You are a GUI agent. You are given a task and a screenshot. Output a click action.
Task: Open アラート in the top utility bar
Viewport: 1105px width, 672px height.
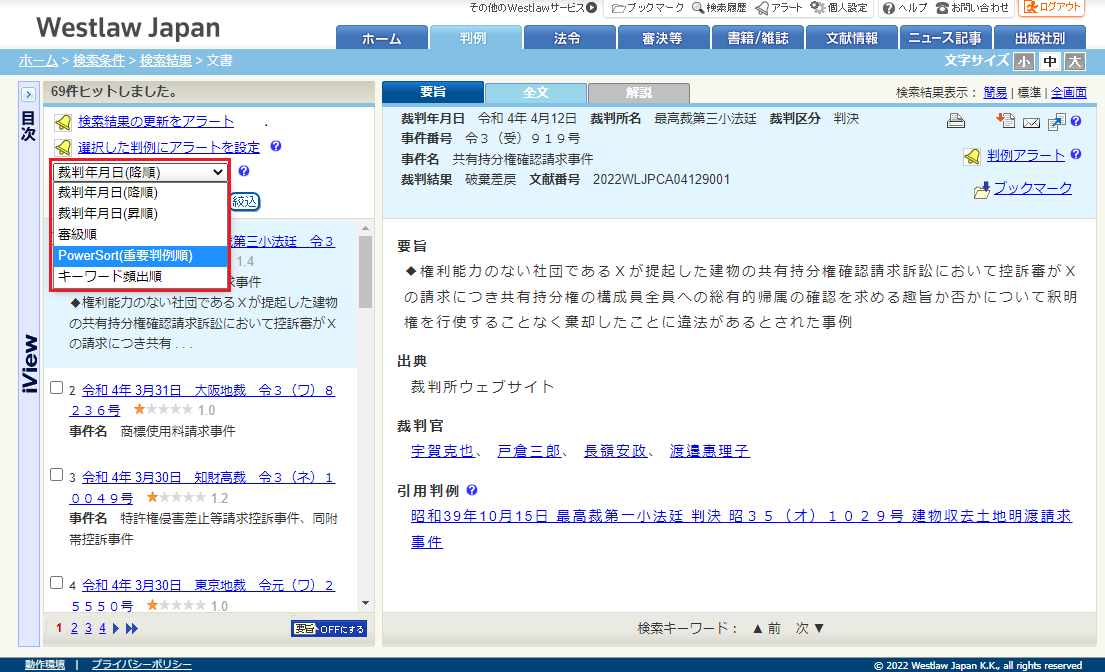[779, 8]
